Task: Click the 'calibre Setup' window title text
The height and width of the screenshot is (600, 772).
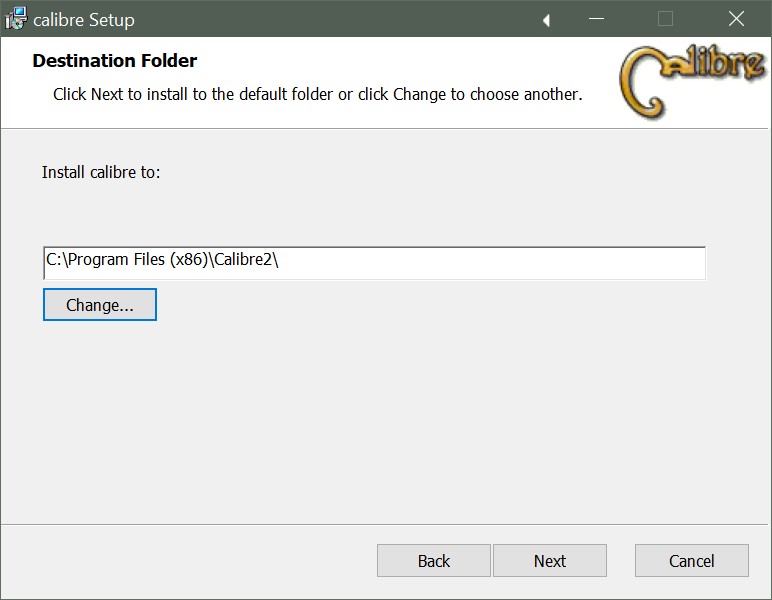Action: pos(84,20)
